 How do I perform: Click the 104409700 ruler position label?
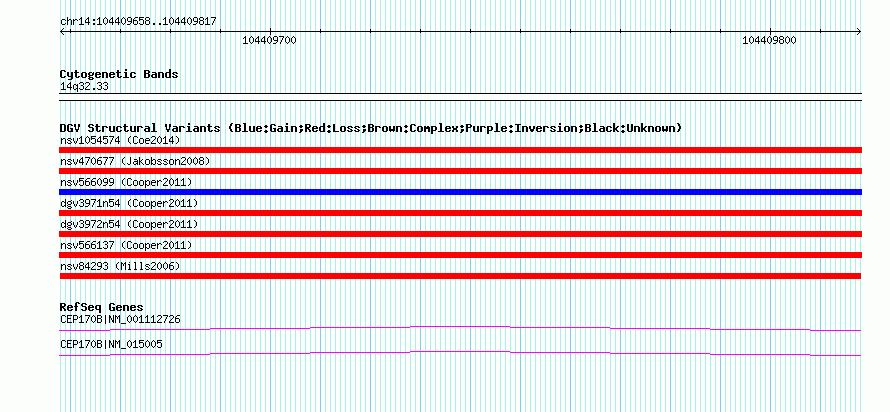pyautogui.click(x=269, y=40)
